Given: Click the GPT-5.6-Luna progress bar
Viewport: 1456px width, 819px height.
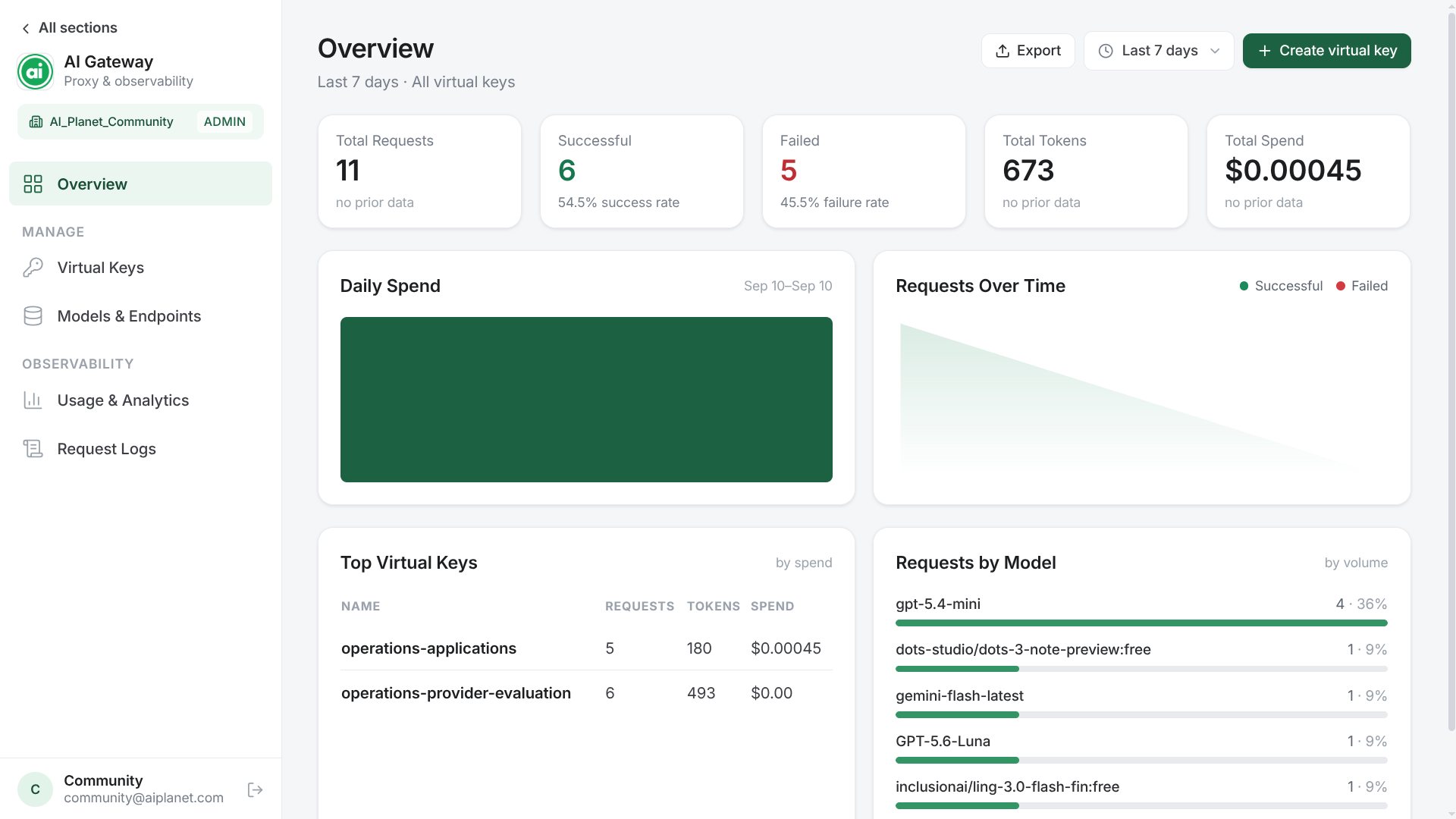Looking at the screenshot, I should pyautogui.click(x=1141, y=761).
